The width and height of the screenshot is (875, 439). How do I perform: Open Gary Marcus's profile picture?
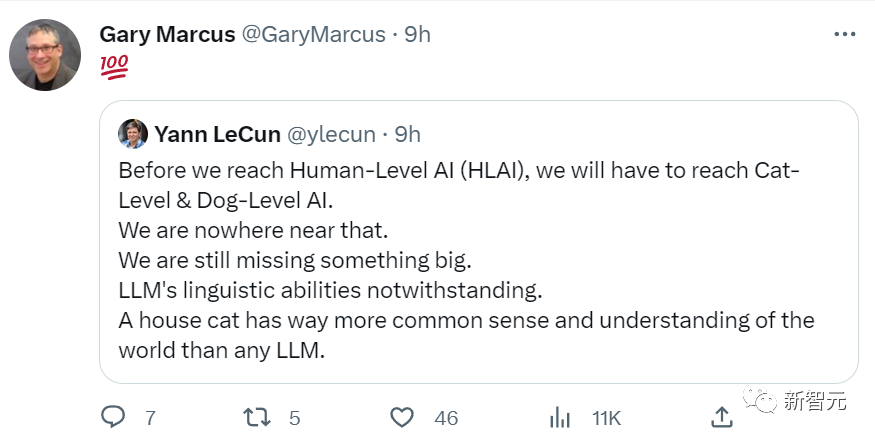tap(45, 55)
